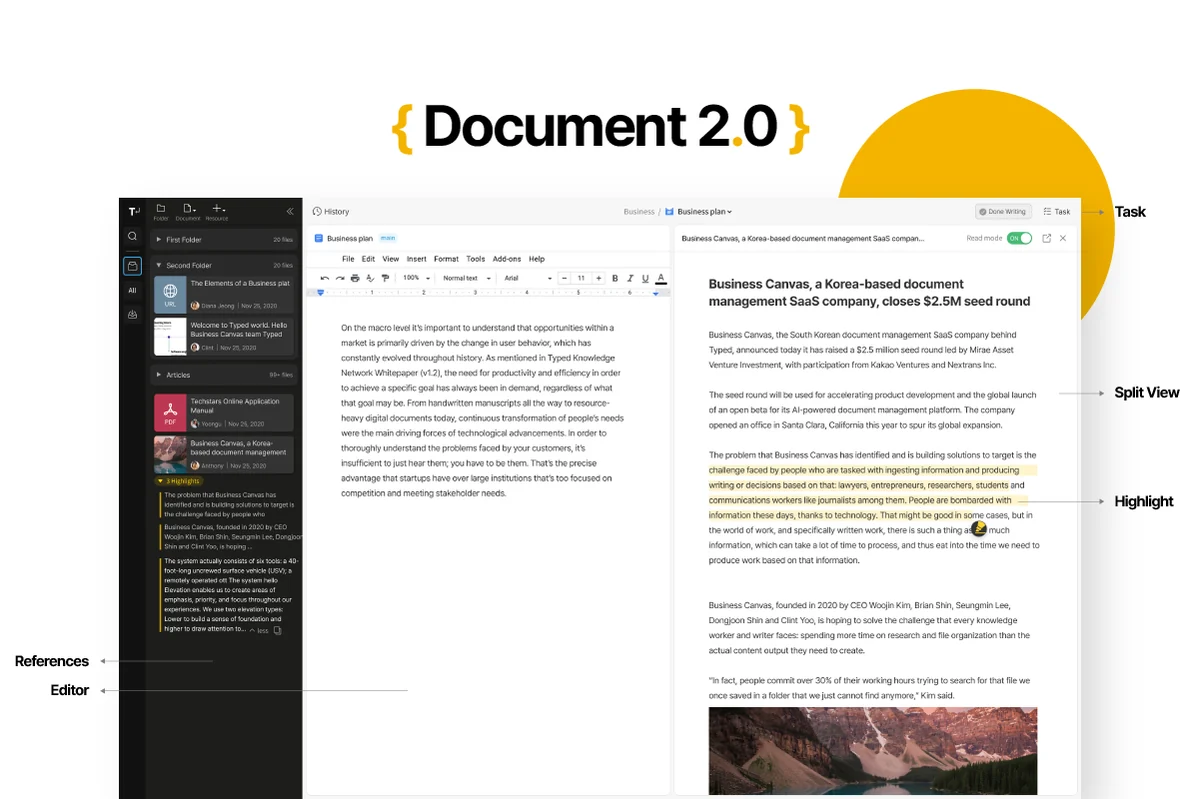This screenshot has height=799, width=1200.
Task: Open the Normal text style dropdown
Action: tap(467, 278)
